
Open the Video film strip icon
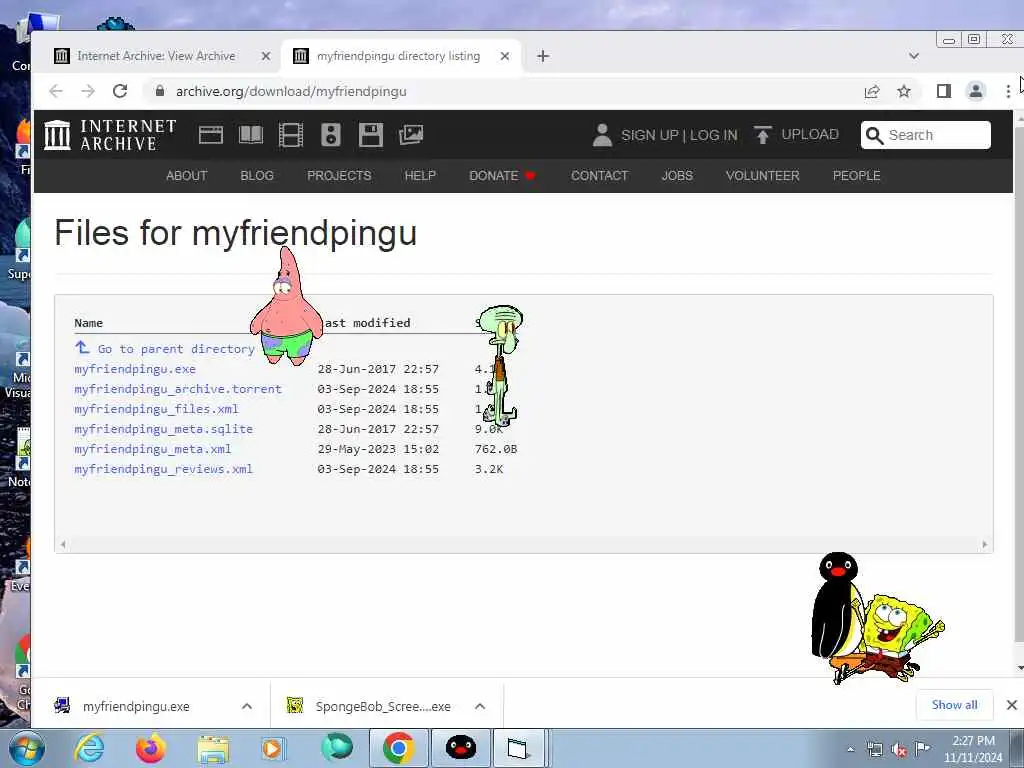291,135
